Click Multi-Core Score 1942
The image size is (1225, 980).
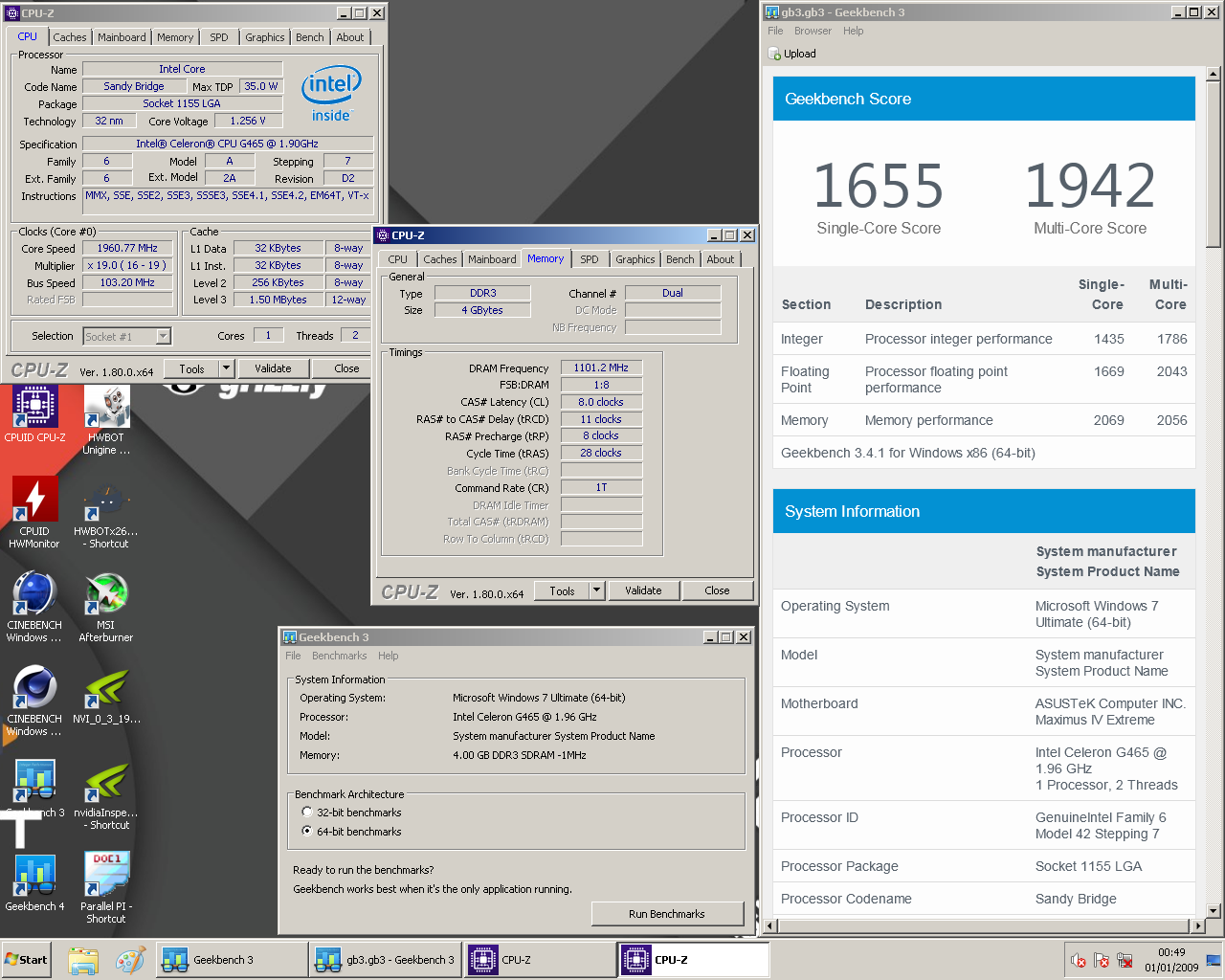1090,186
